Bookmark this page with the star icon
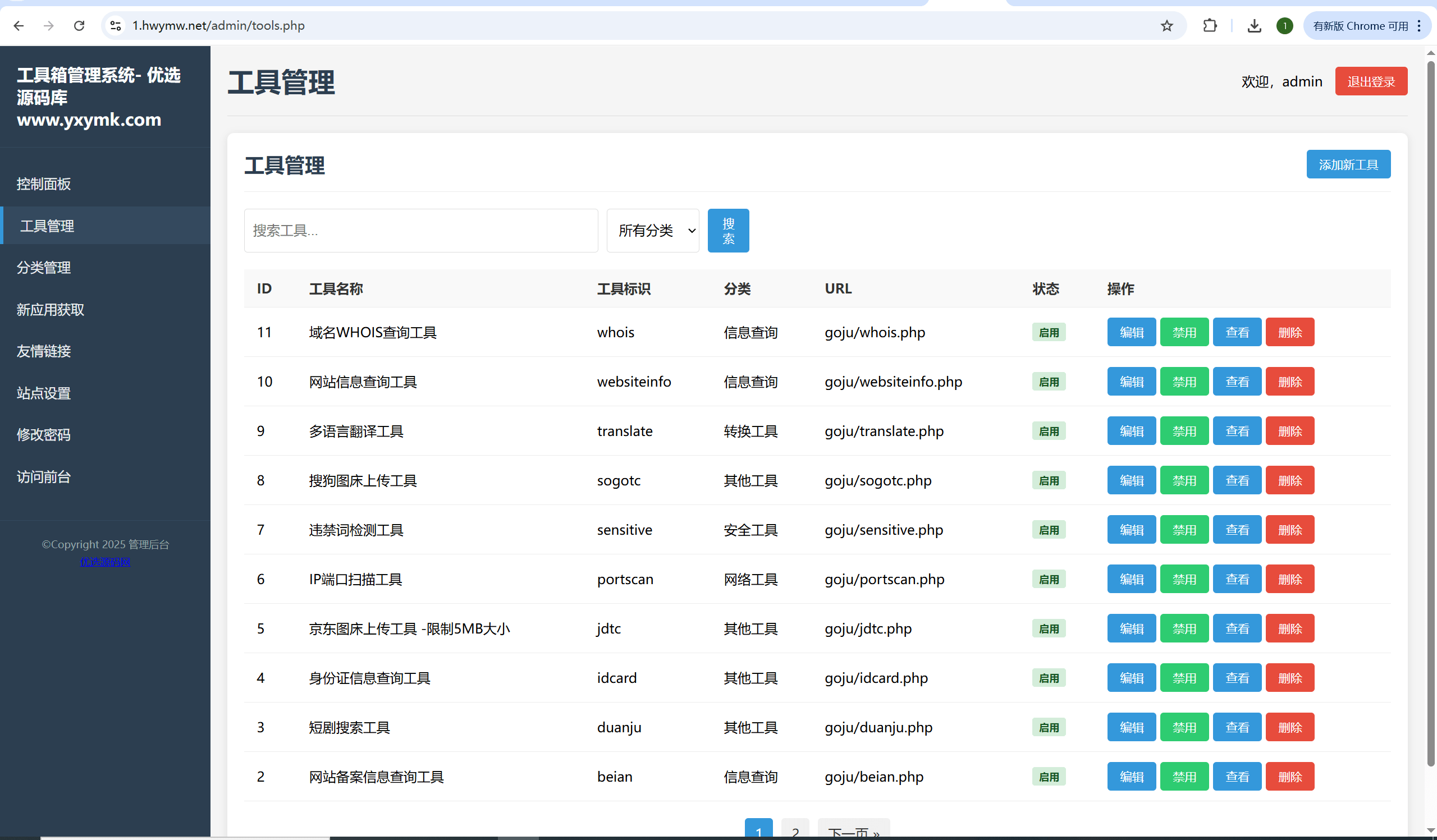 click(1166, 26)
